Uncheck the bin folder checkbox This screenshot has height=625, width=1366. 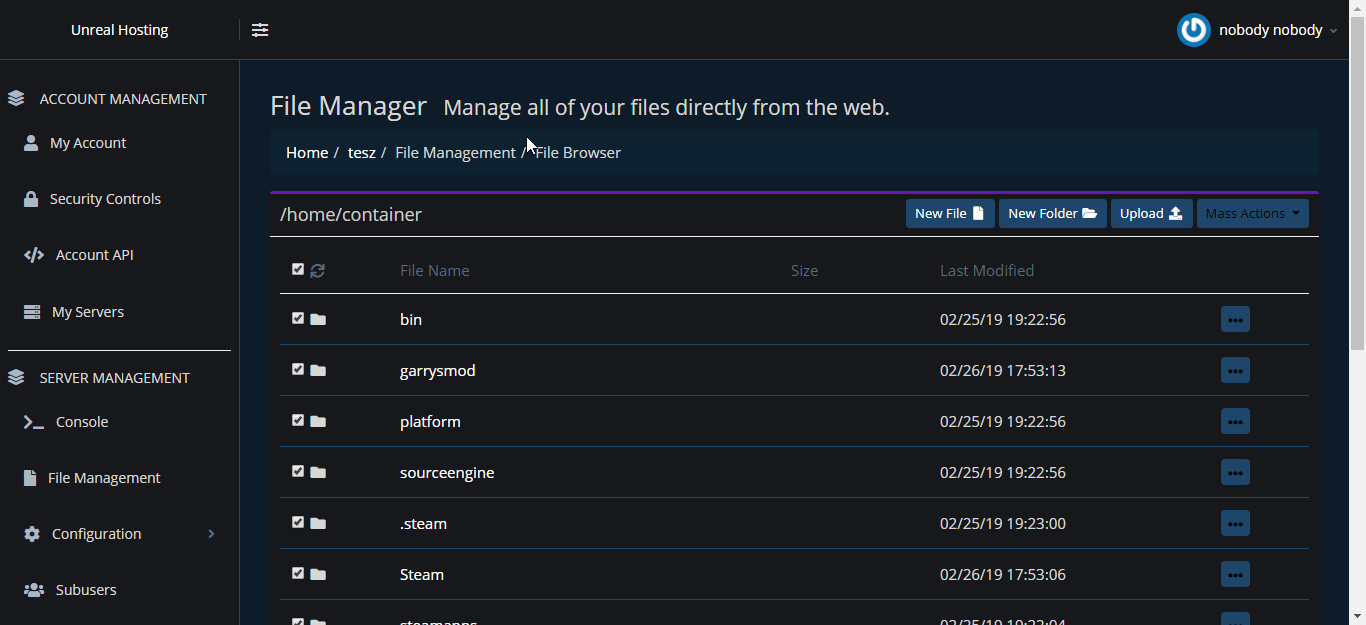click(298, 318)
